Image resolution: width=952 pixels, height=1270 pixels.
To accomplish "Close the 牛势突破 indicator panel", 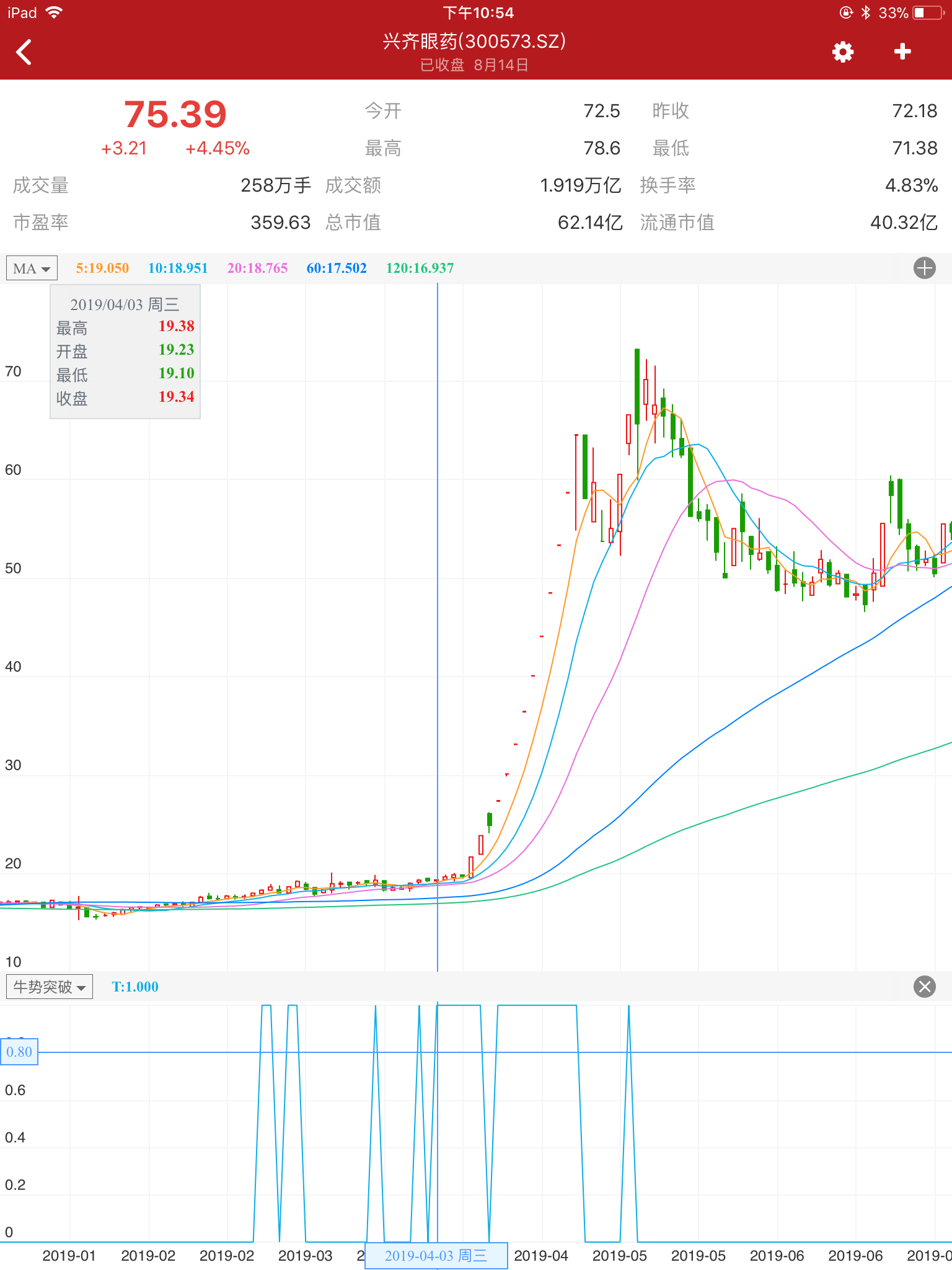I will pos(924,987).
